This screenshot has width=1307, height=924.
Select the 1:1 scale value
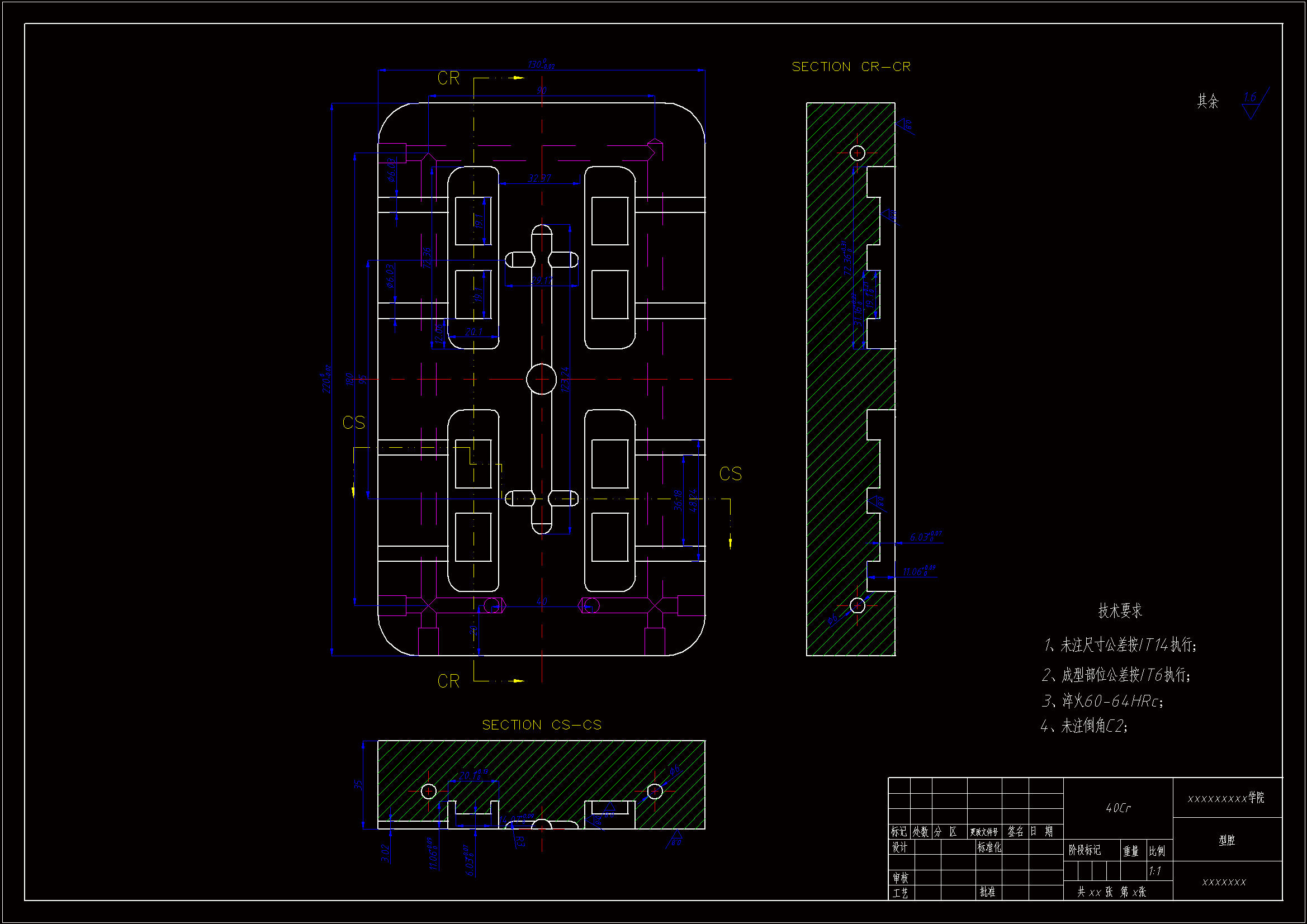(1154, 871)
